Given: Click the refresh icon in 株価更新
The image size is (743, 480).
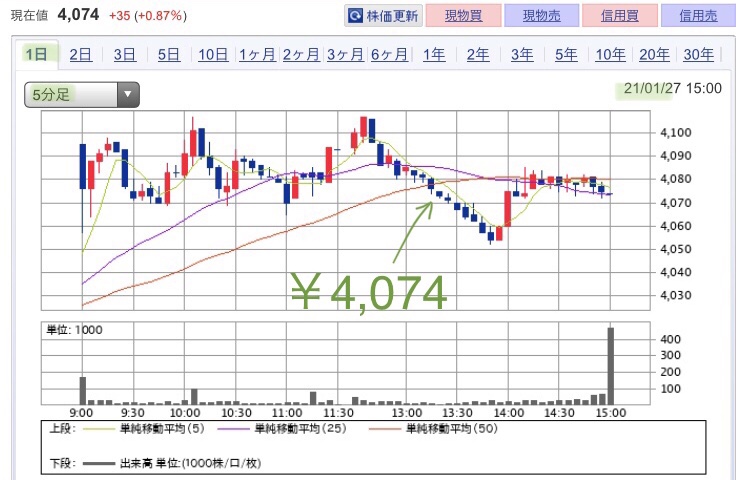Looking at the screenshot, I should pyautogui.click(x=355, y=16).
